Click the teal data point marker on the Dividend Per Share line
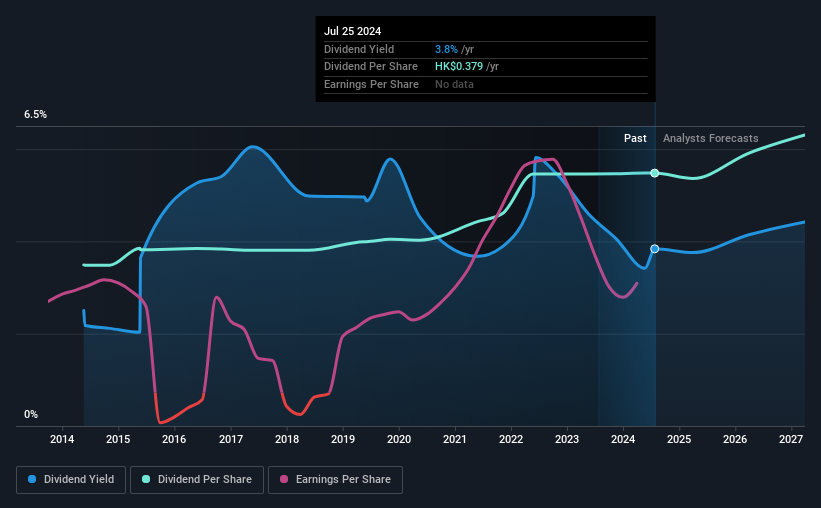 (654, 173)
